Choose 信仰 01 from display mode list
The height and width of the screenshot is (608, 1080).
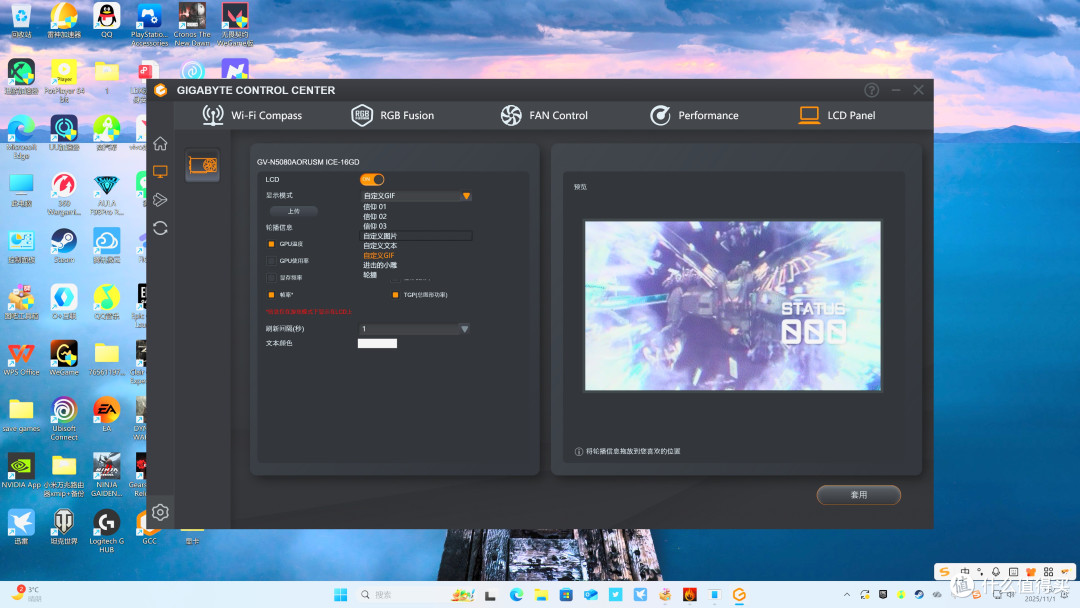pos(375,207)
